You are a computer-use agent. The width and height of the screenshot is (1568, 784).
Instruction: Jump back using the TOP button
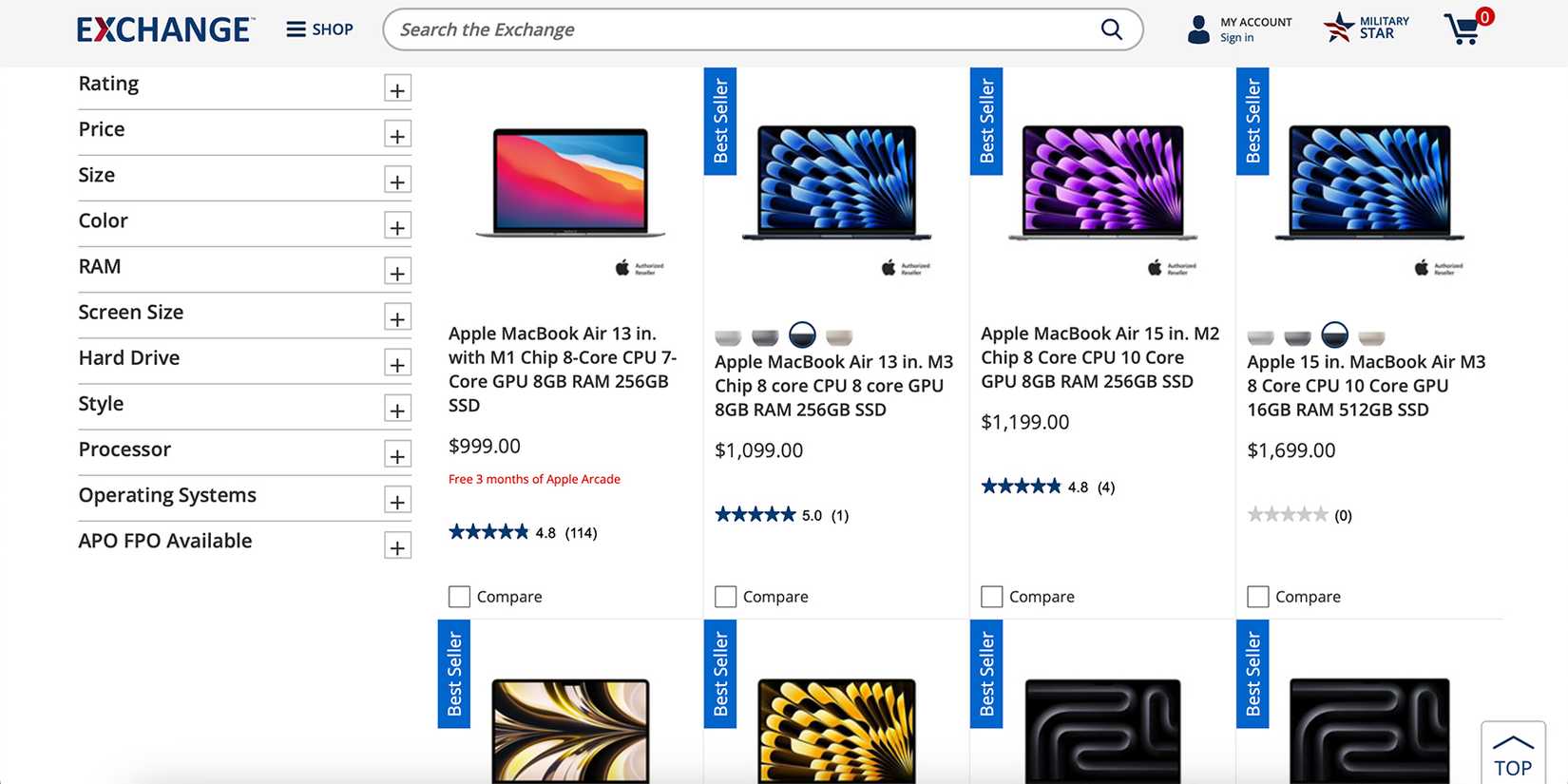click(x=1513, y=754)
